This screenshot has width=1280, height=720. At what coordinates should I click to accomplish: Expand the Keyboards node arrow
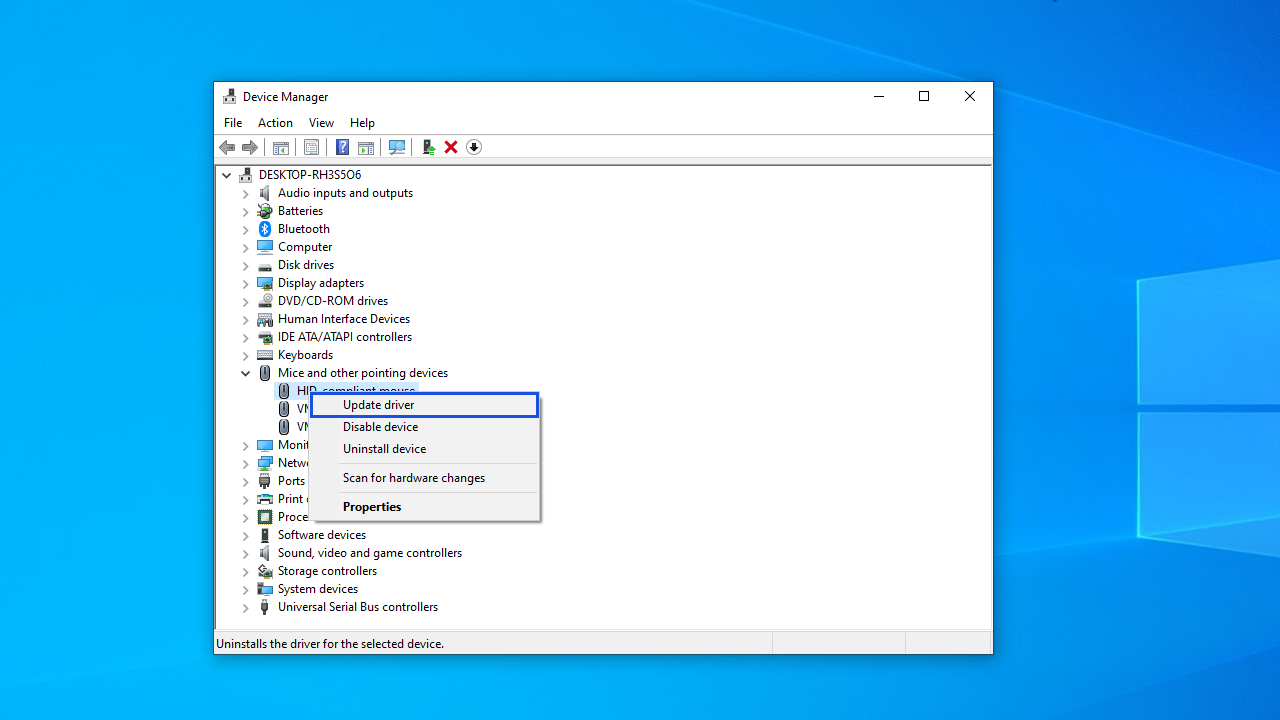pyautogui.click(x=246, y=355)
